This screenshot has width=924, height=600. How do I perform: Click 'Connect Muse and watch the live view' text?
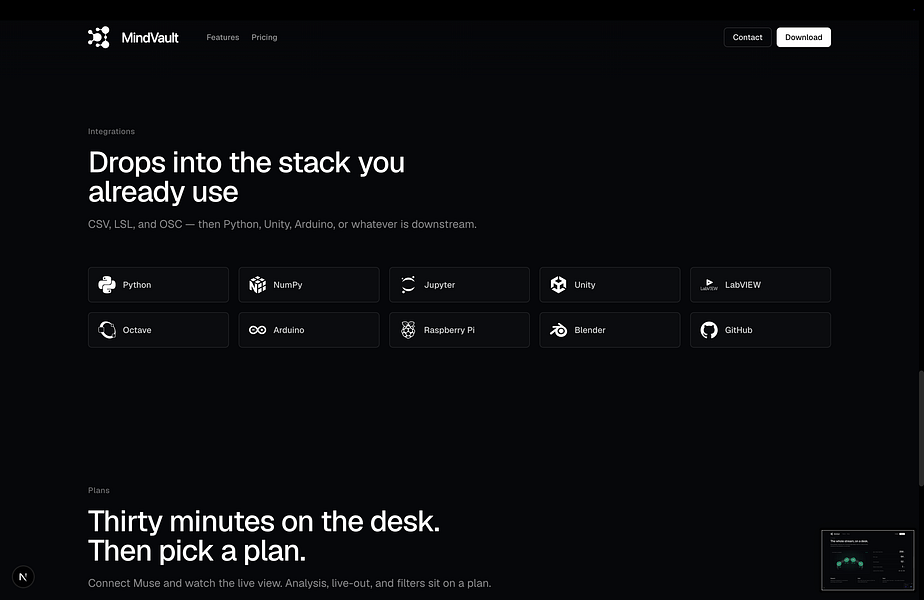289,583
